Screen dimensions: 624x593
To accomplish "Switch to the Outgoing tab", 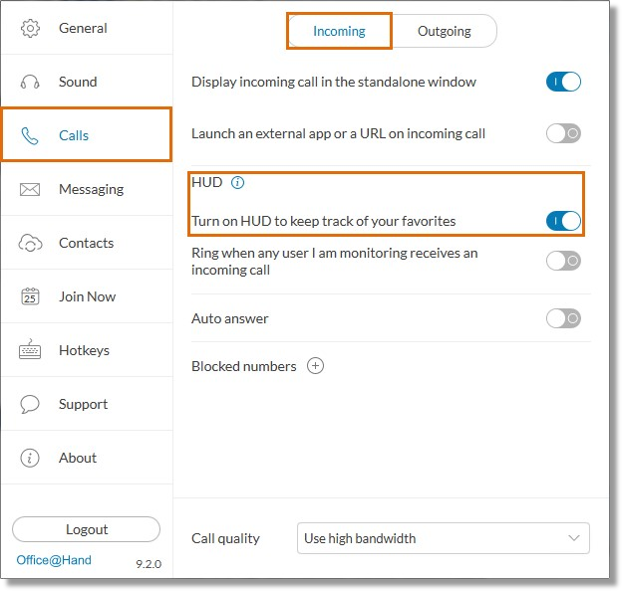I will pos(445,31).
